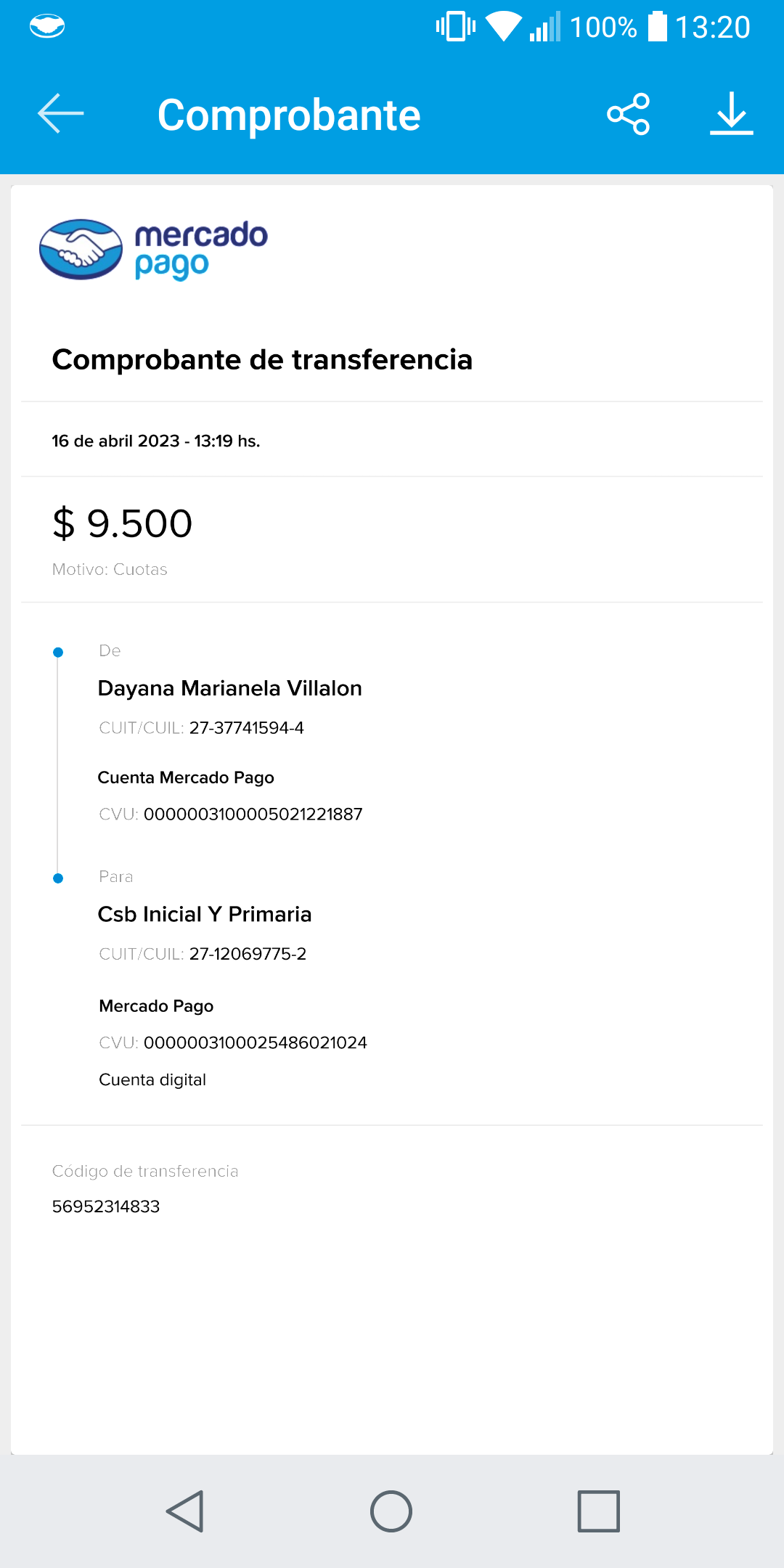Tap the Mercado Pago notification icon

(47, 27)
